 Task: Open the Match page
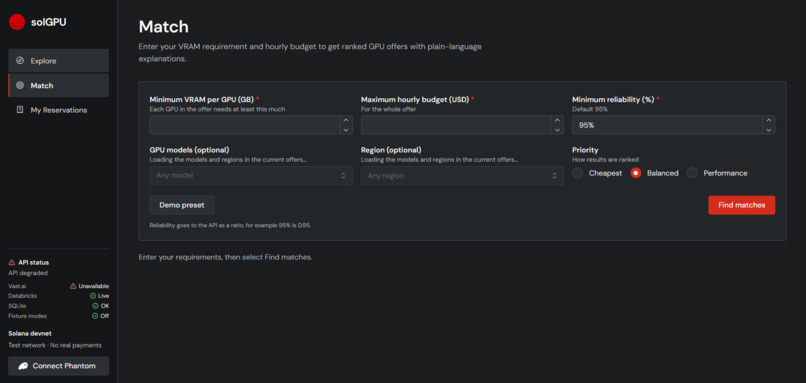pyautogui.click(x=59, y=85)
